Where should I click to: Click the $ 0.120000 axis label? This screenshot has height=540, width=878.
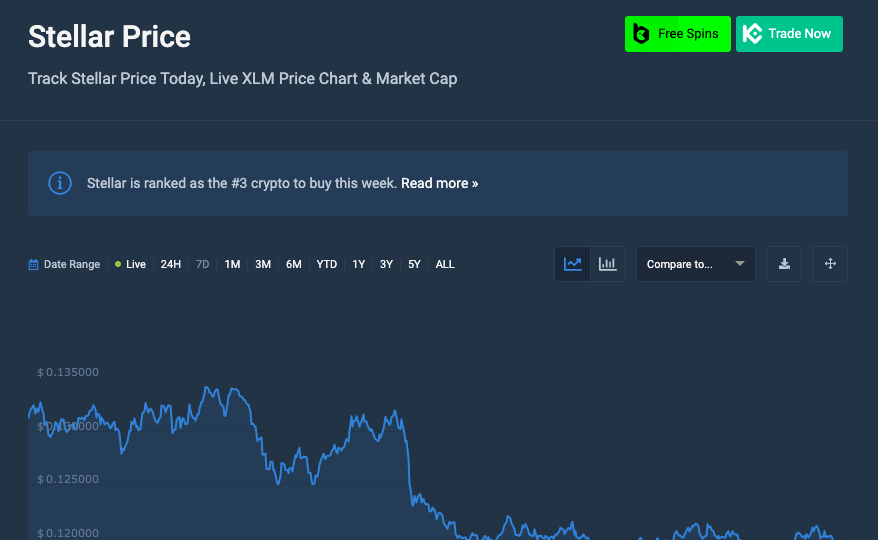[x=68, y=533]
